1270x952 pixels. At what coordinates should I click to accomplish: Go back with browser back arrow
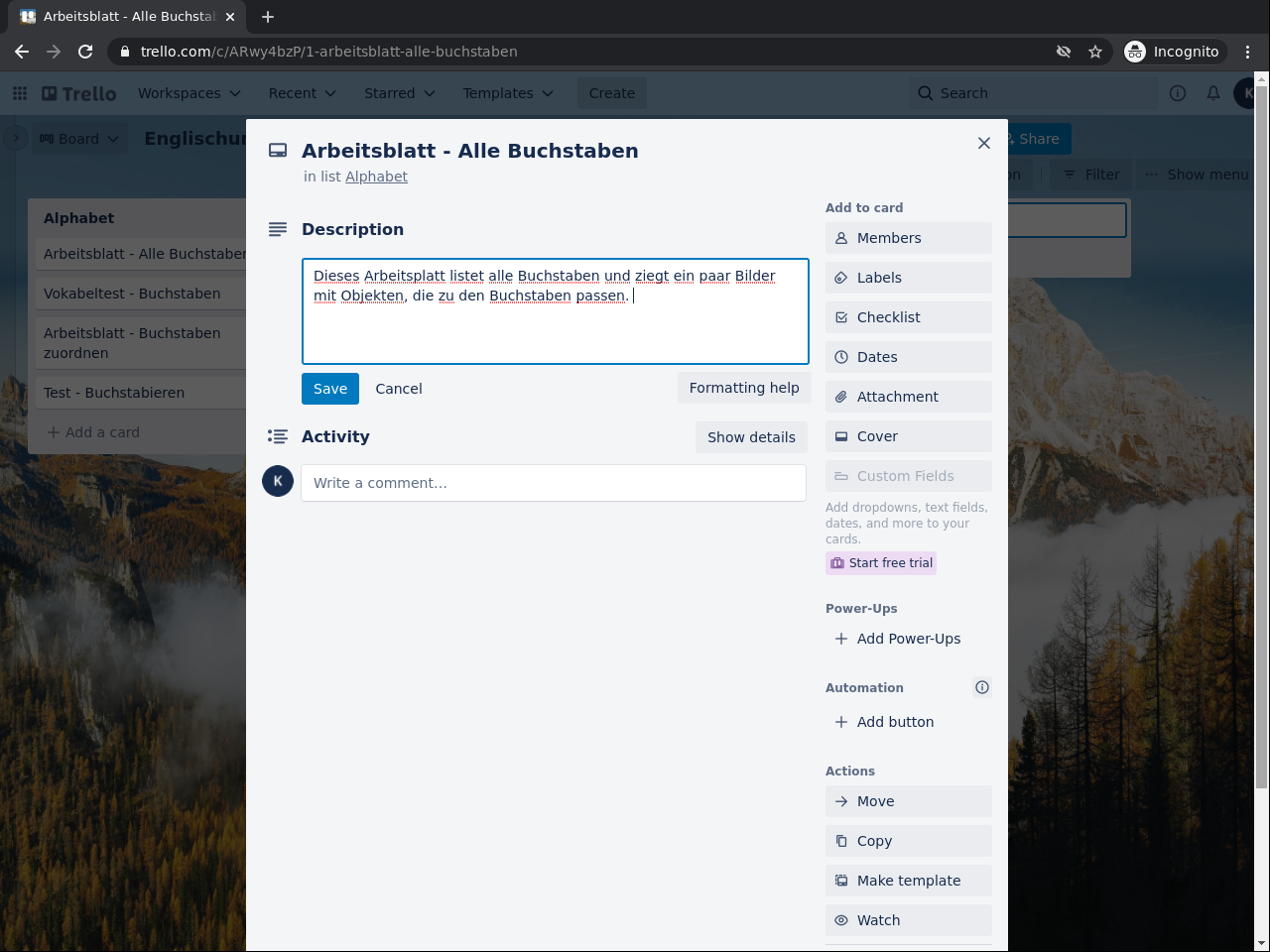click(22, 52)
